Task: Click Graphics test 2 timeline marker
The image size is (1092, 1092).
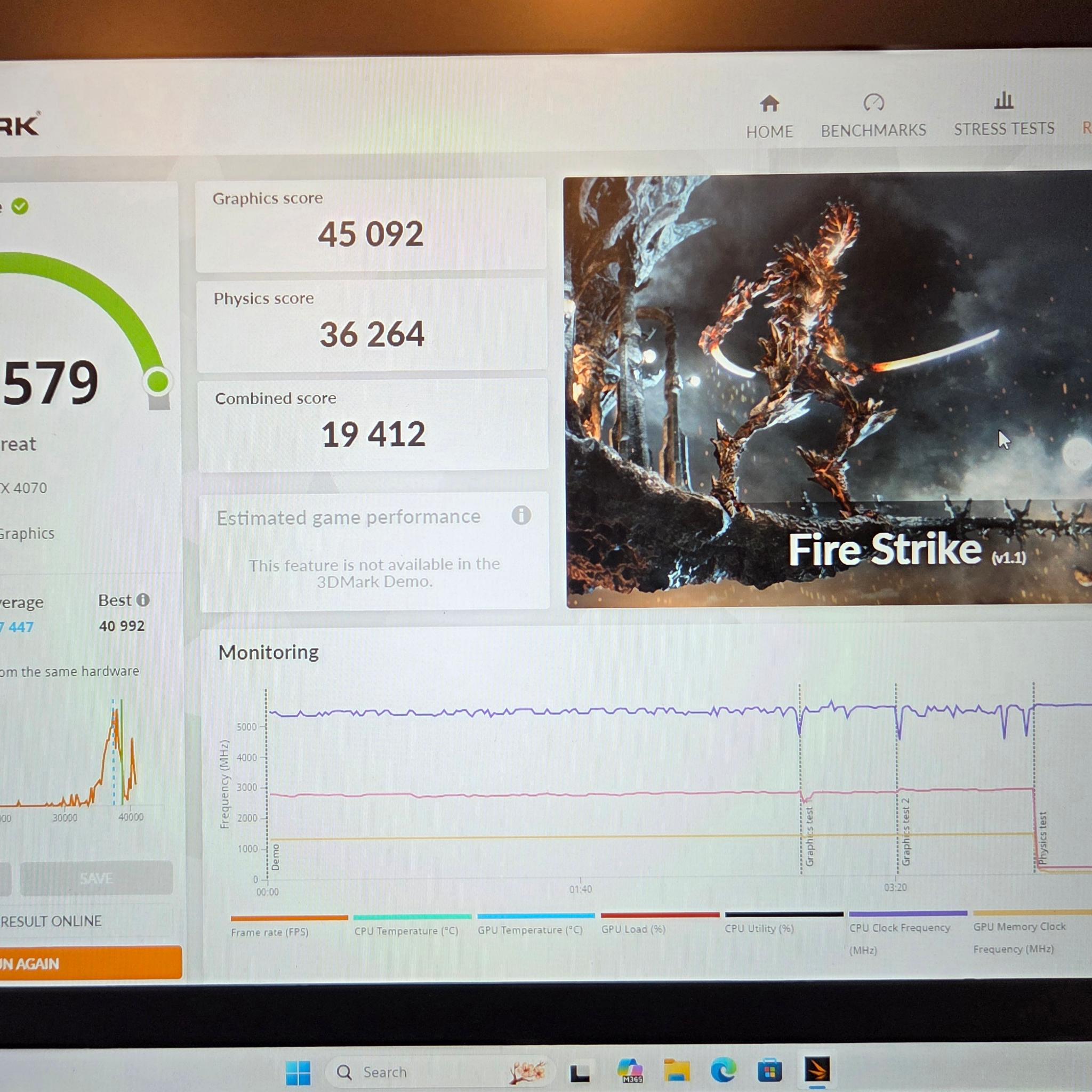Action: 906,832
